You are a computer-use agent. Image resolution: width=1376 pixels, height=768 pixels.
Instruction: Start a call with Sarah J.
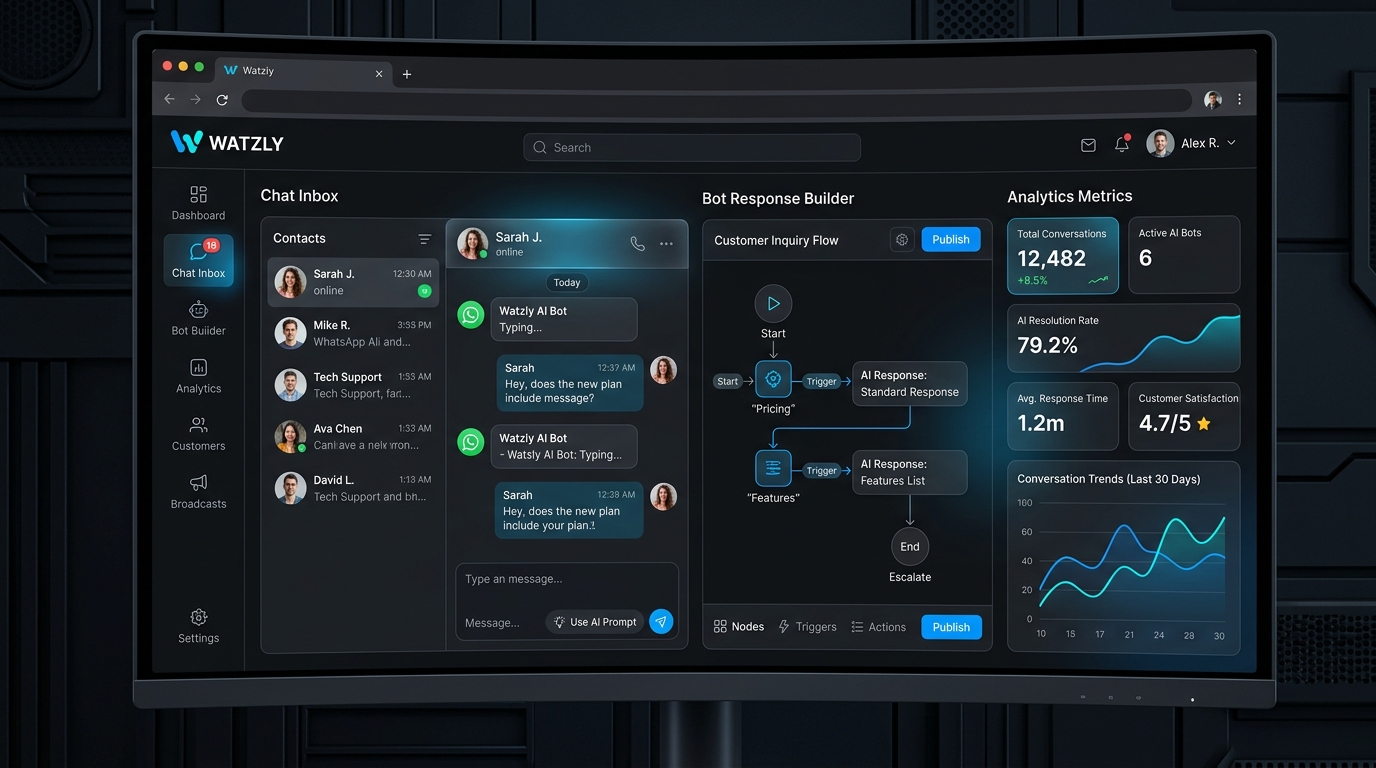[x=637, y=243]
